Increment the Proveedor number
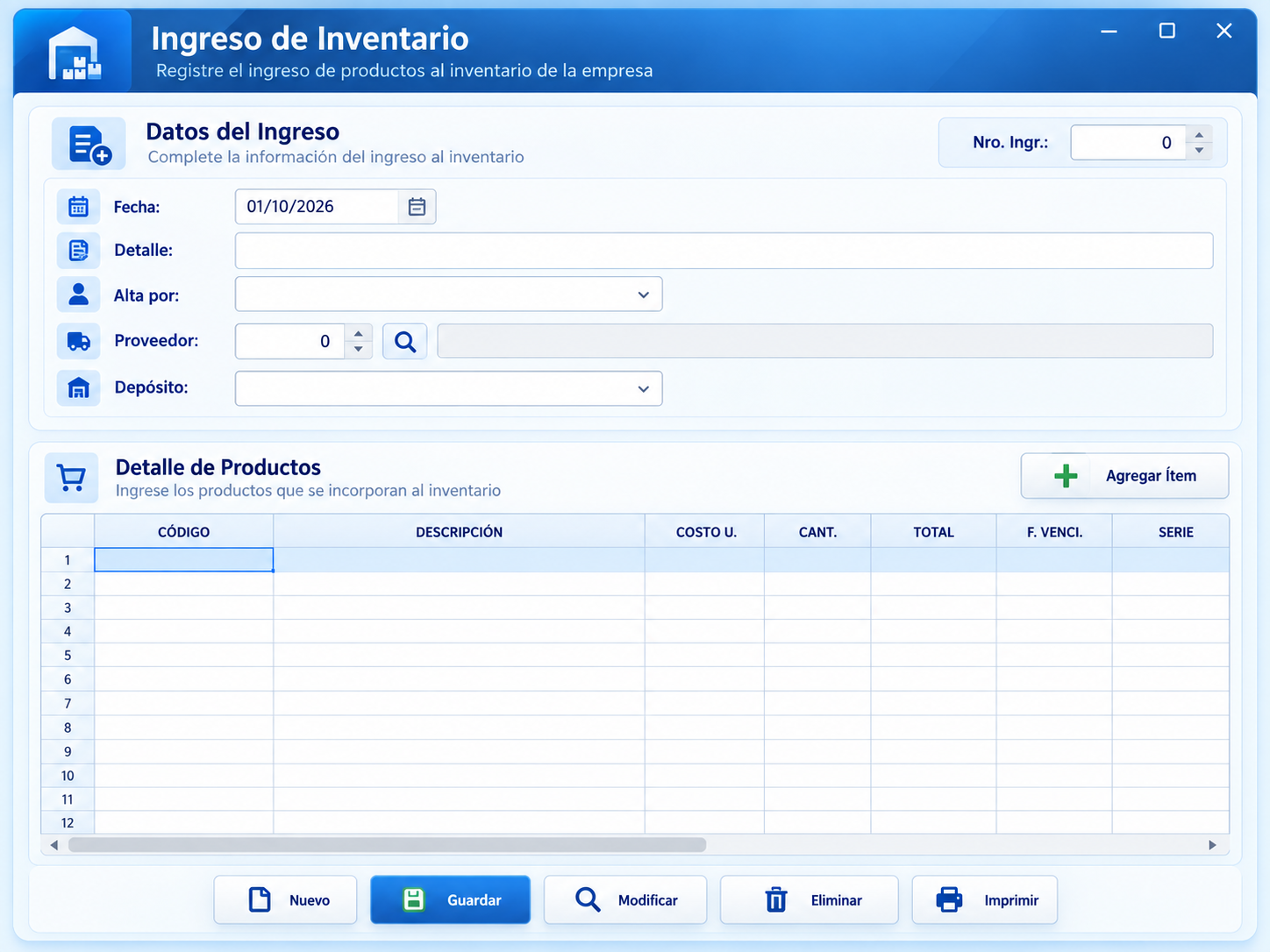Image resolution: width=1270 pixels, height=952 pixels. coord(358,334)
